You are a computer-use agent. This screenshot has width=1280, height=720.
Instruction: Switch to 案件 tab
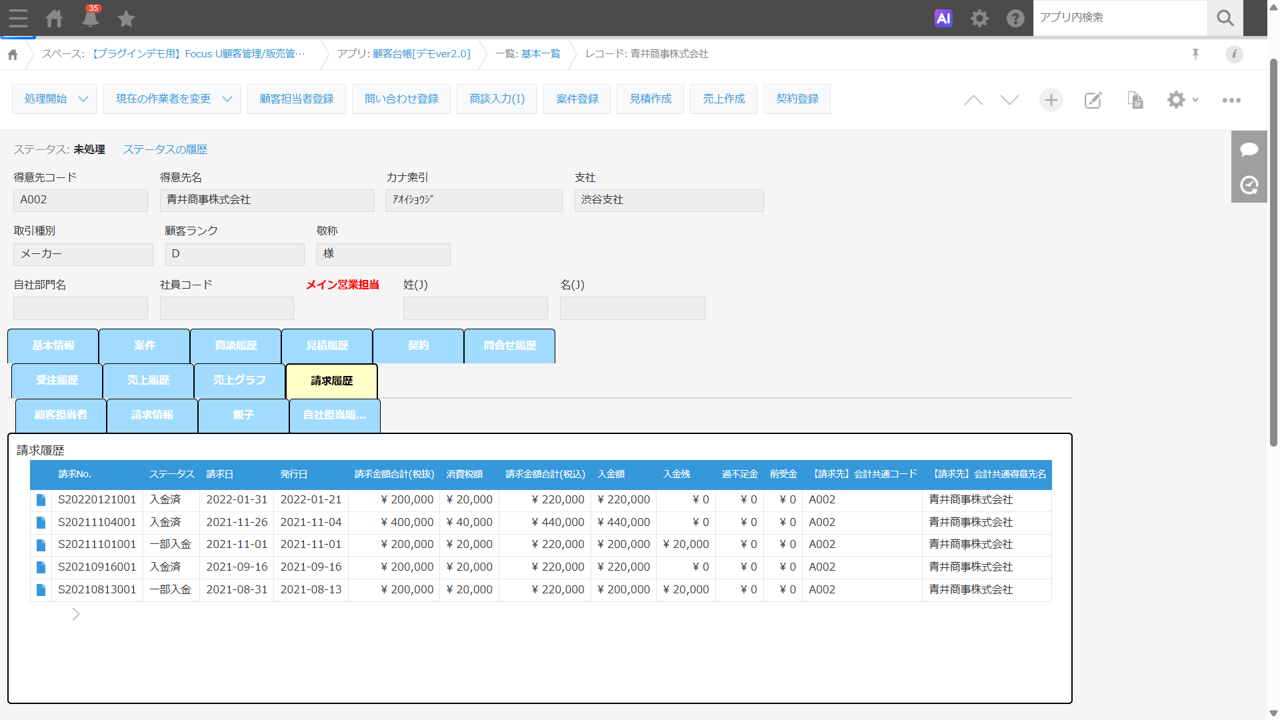144,346
